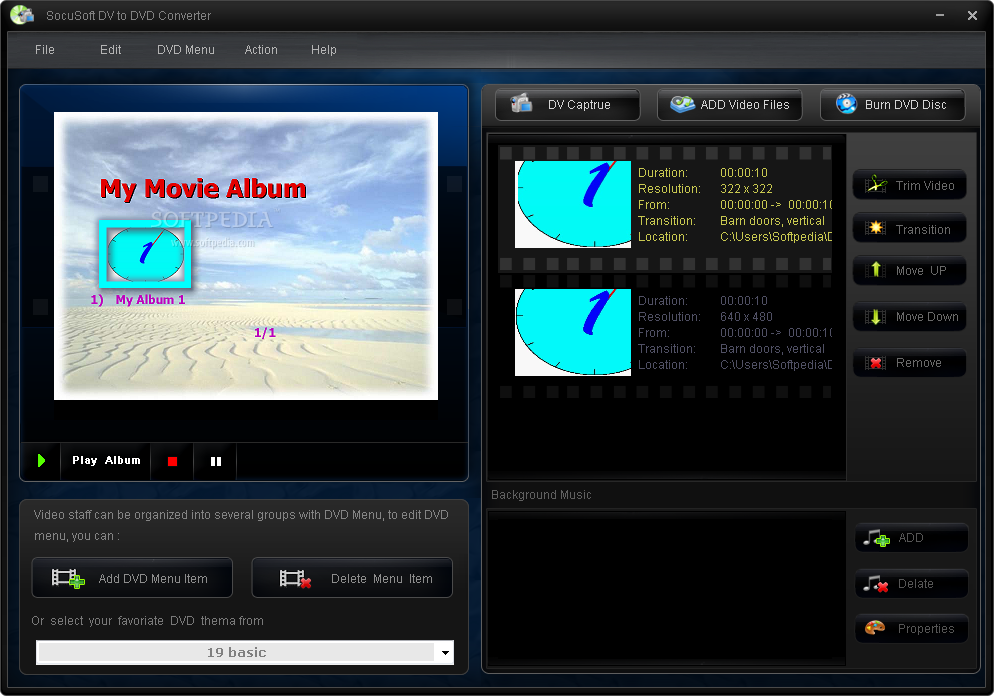Click the '19 basic' theme combo box
Viewport: 994px width, 696px height.
point(245,652)
